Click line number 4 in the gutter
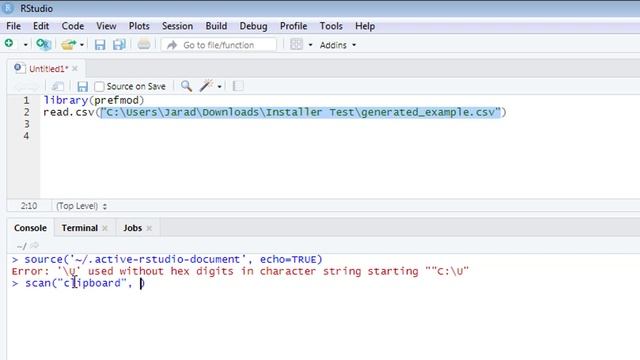The image size is (640, 360). (x=27, y=136)
